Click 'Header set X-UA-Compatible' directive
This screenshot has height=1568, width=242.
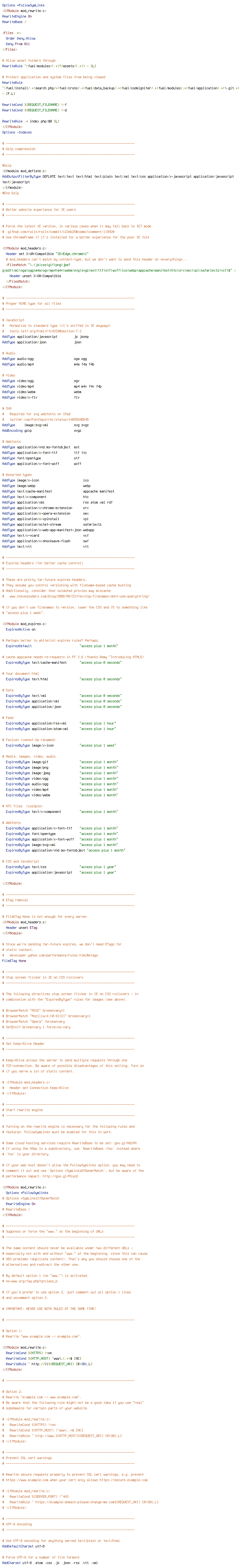click(47, 253)
